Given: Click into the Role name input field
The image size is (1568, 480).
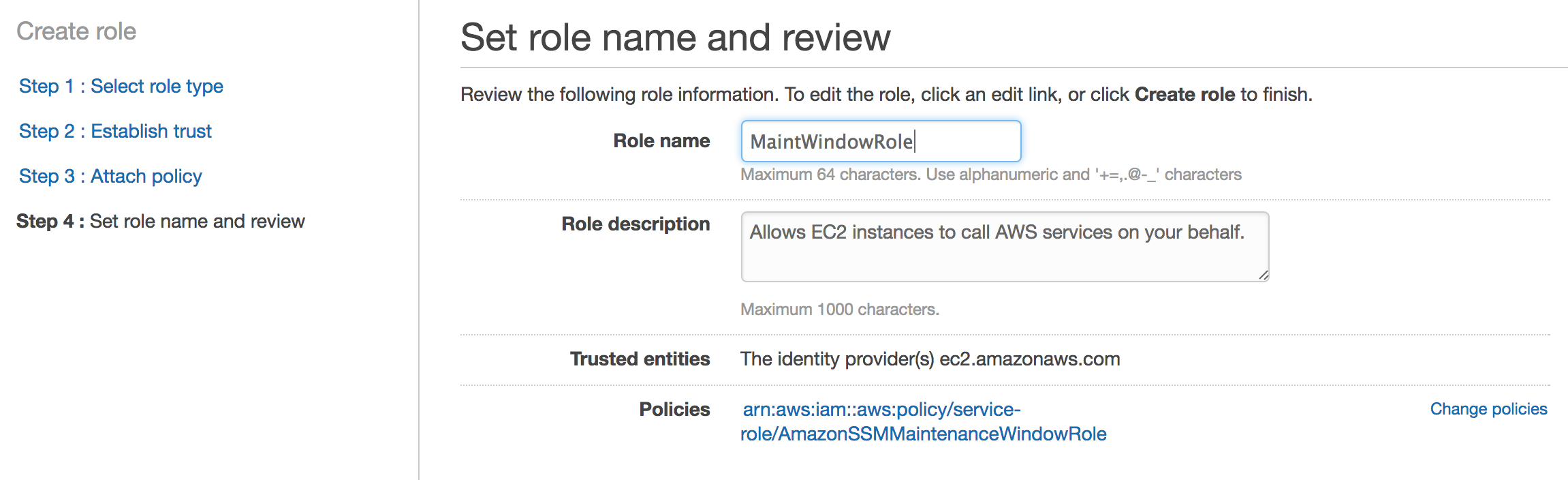Looking at the screenshot, I should (x=880, y=142).
